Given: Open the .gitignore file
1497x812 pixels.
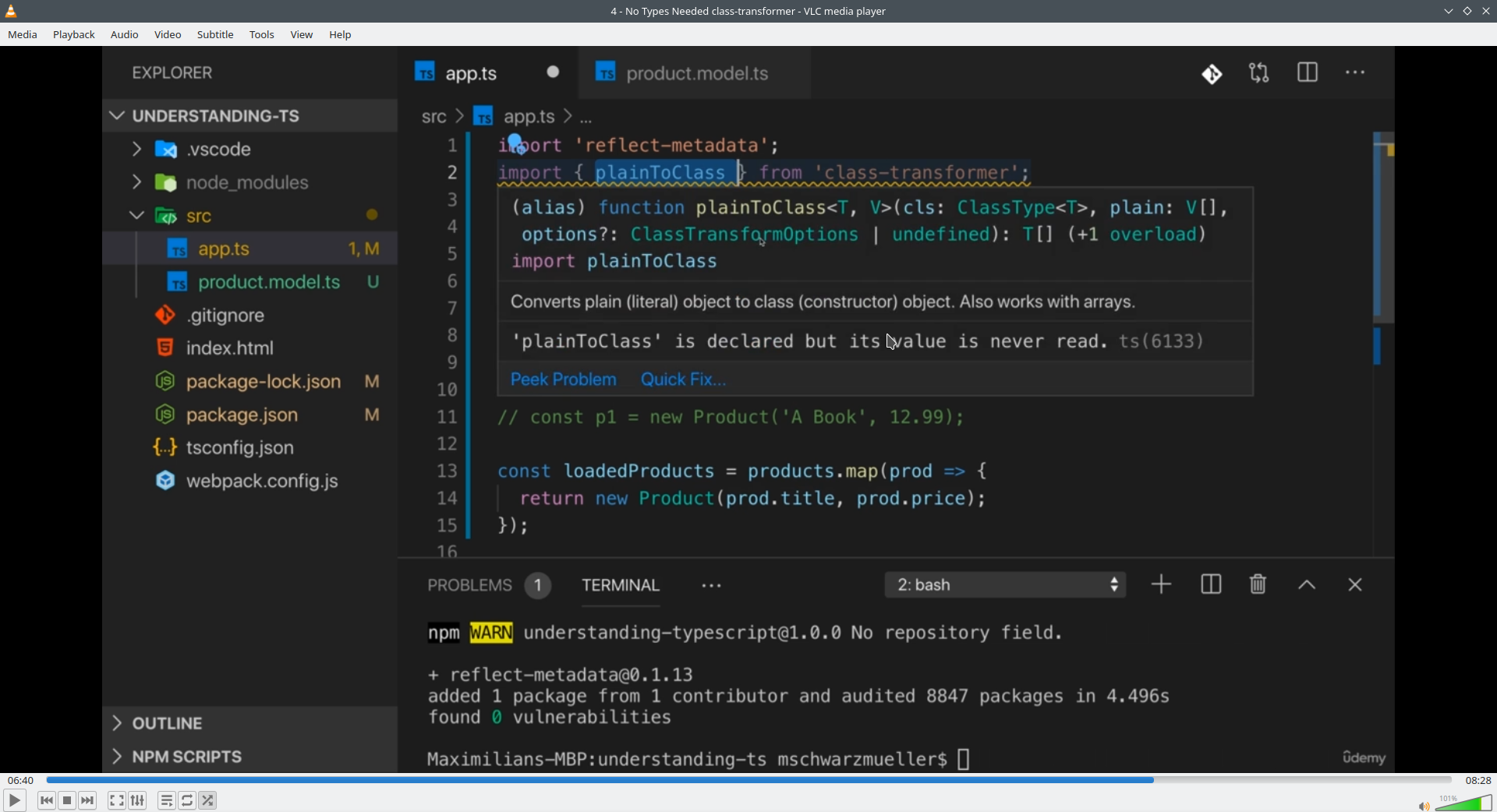Looking at the screenshot, I should [250, 316].
